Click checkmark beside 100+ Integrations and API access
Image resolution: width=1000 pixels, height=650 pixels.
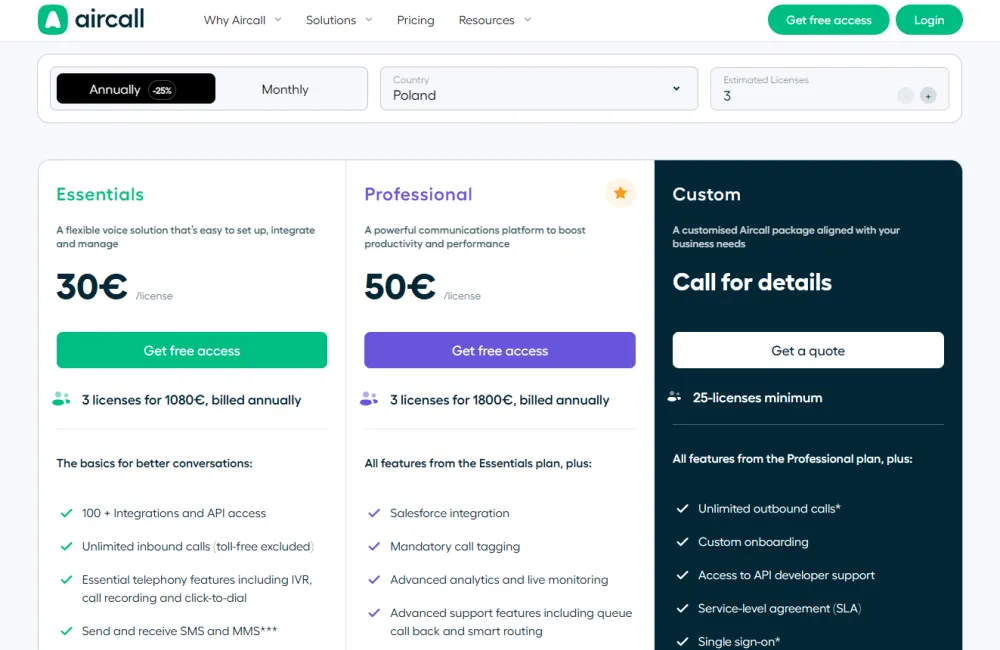coord(66,513)
